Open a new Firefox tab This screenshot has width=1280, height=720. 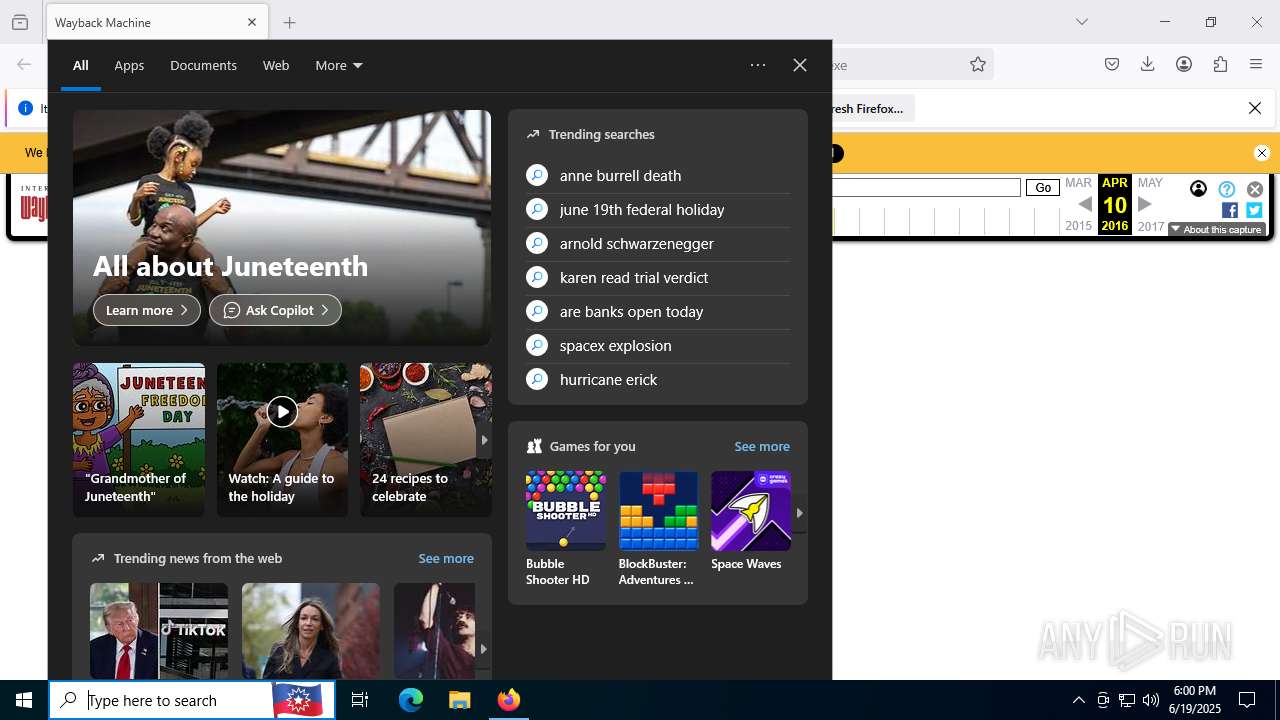click(x=290, y=22)
